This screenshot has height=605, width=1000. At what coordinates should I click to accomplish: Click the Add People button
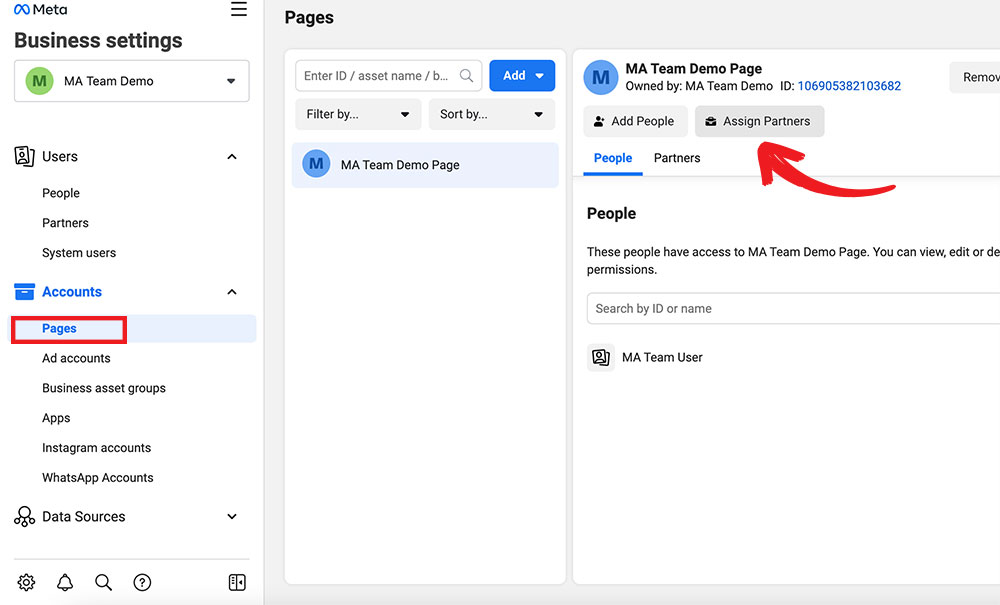coord(635,121)
